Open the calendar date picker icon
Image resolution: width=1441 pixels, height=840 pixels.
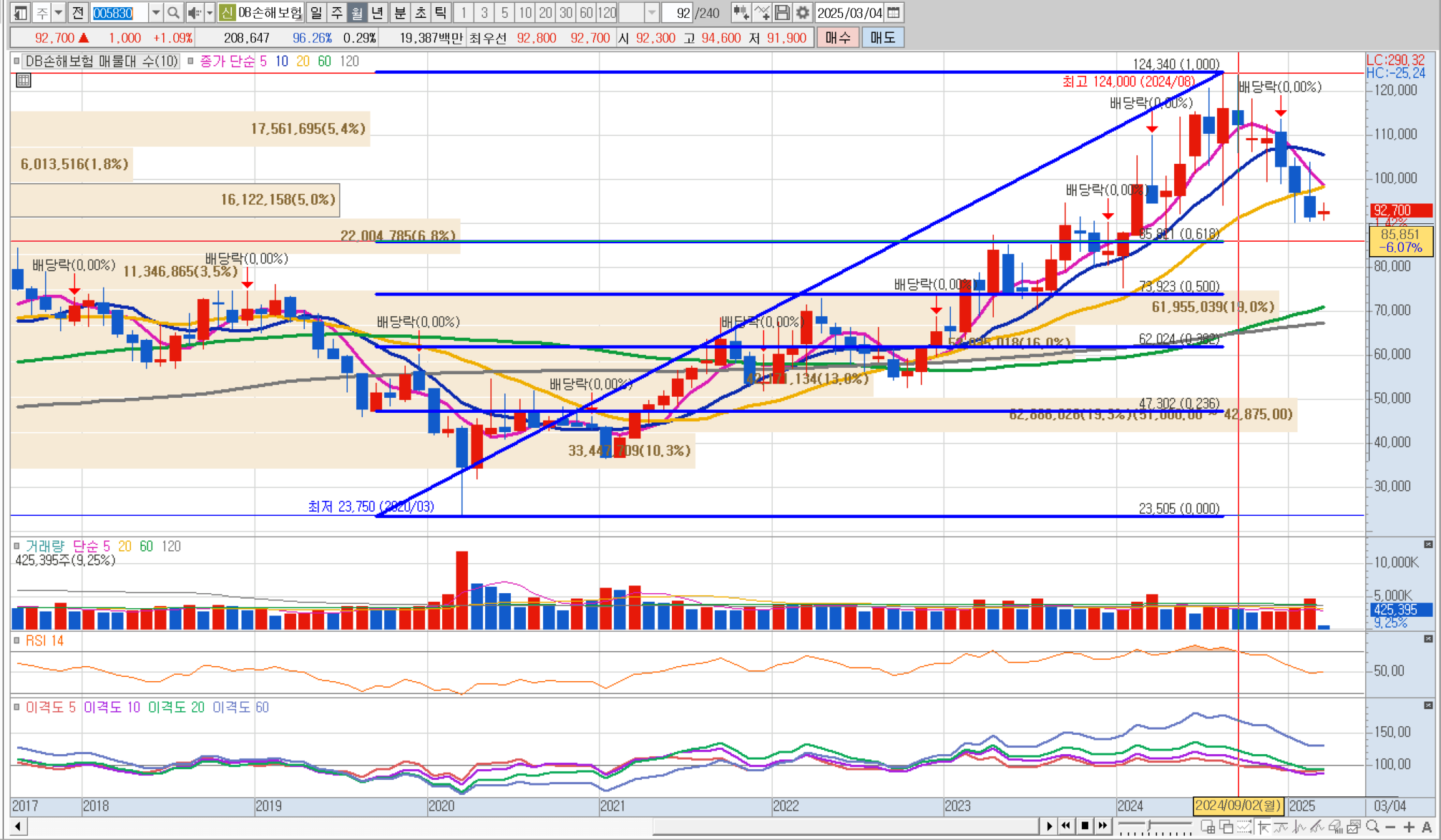(x=894, y=13)
